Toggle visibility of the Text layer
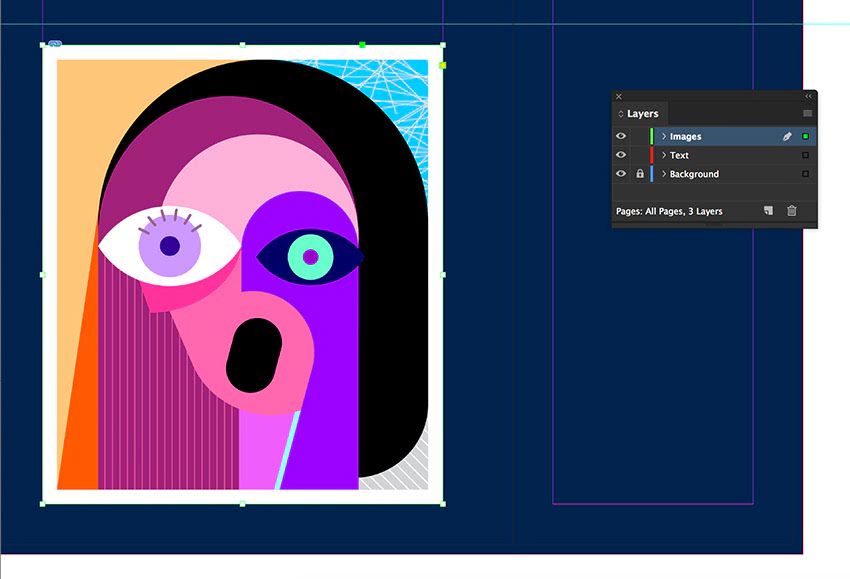 [x=621, y=155]
